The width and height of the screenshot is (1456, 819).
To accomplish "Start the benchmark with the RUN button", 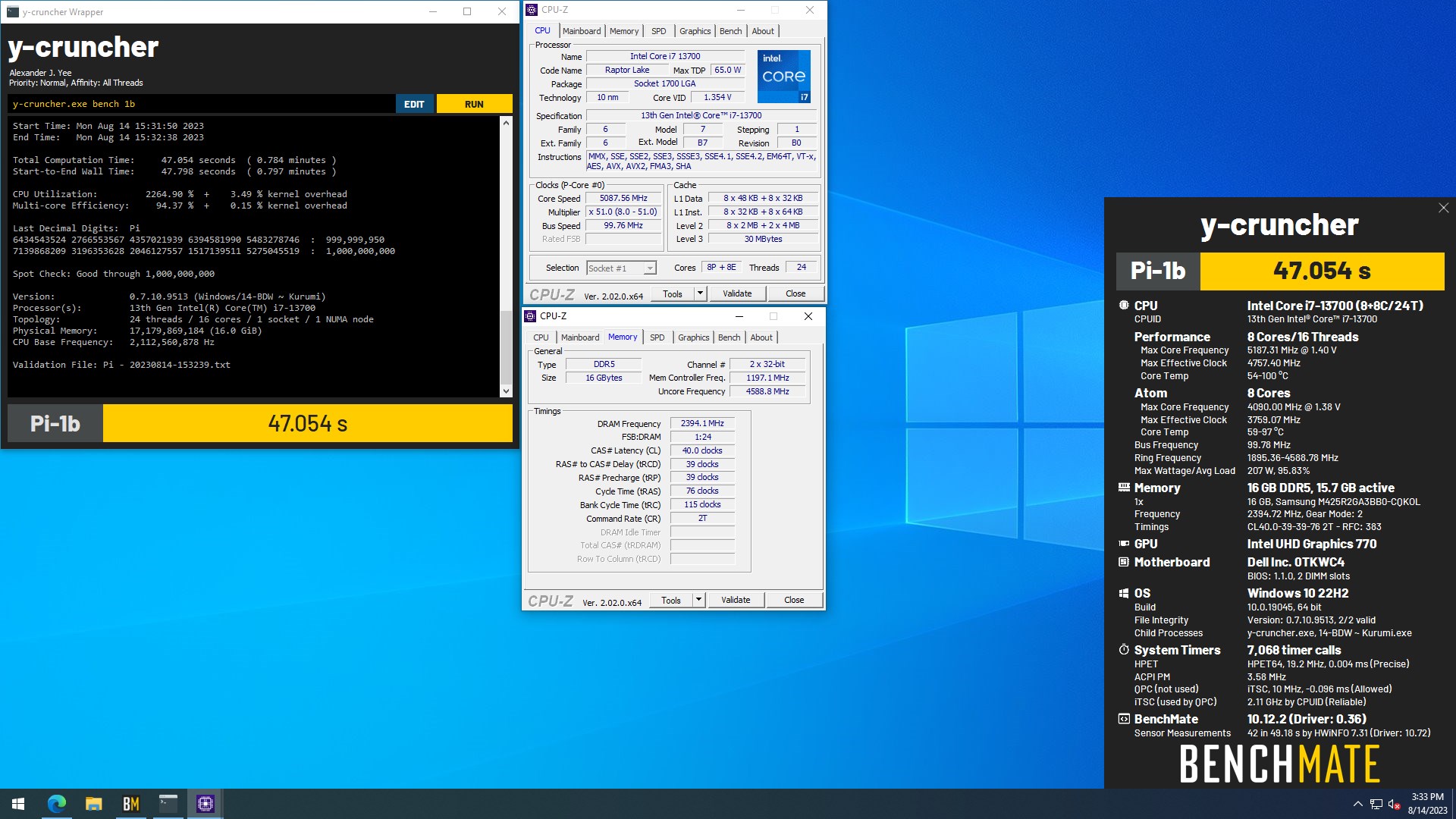I will (x=474, y=104).
